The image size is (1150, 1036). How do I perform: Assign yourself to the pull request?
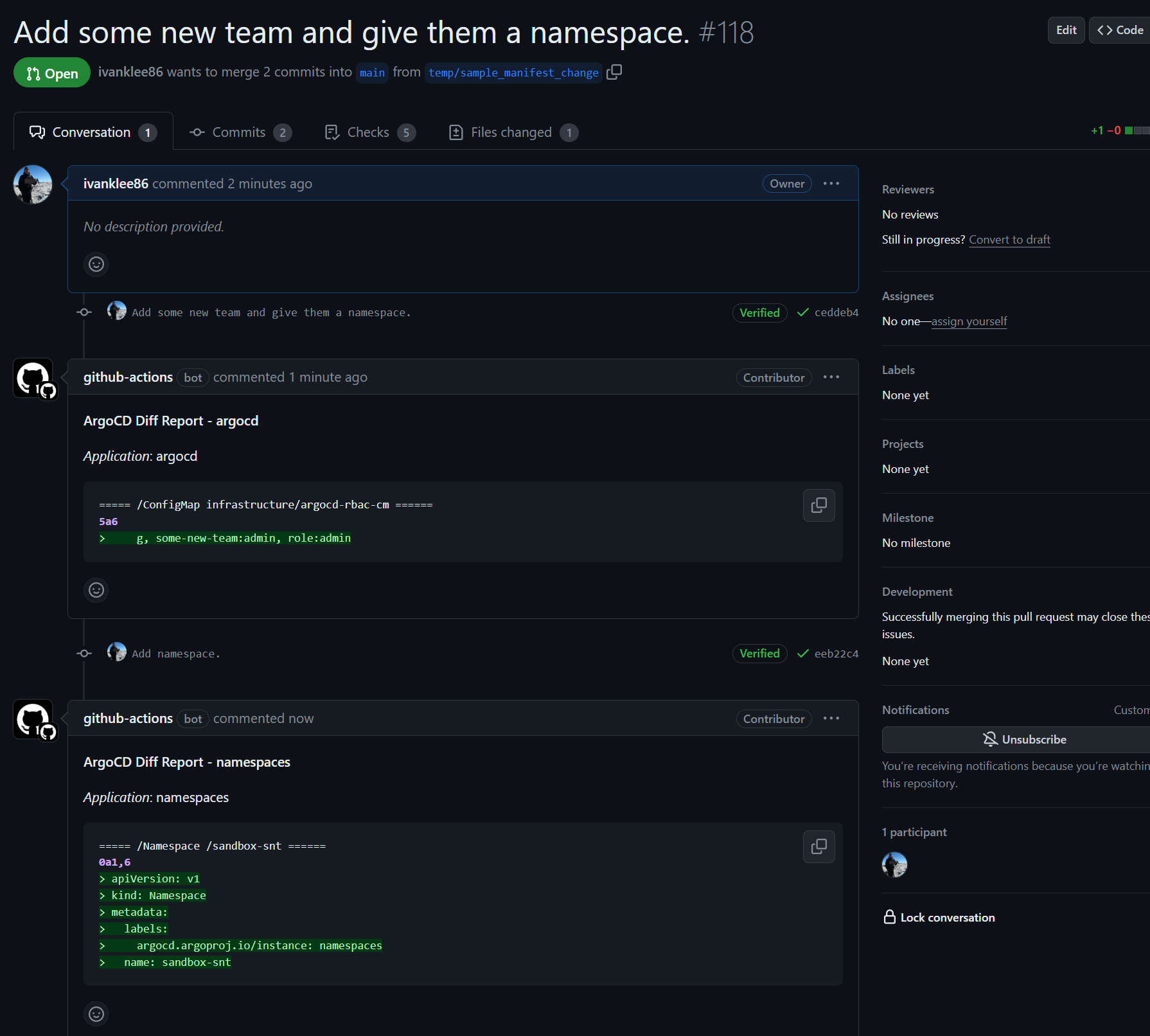[969, 321]
